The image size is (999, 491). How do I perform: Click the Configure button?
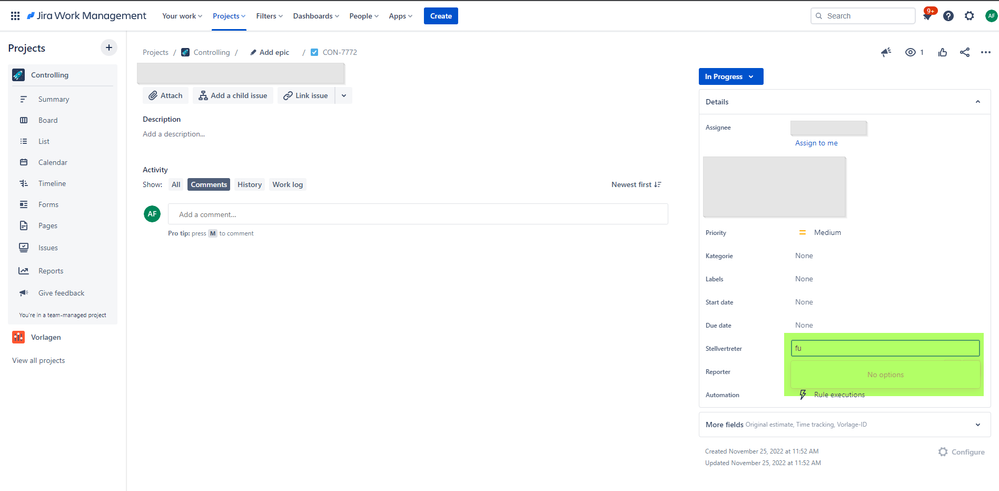click(x=961, y=452)
